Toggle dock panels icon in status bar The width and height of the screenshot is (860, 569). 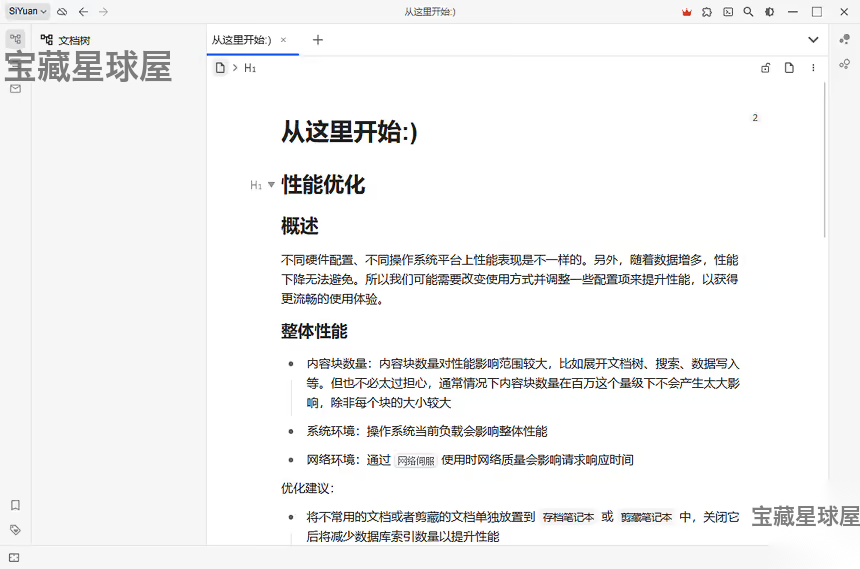pos(14,557)
